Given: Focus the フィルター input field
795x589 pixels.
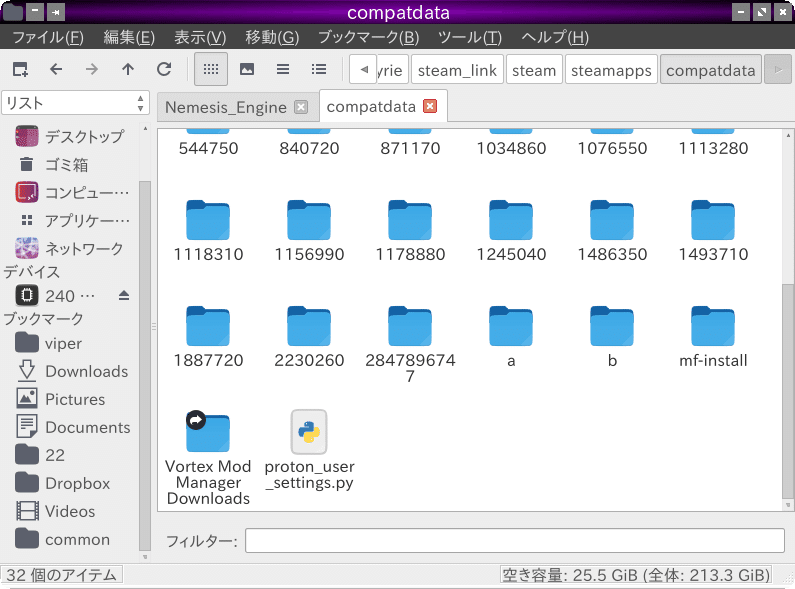Looking at the screenshot, I should click(x=515, y=540).
